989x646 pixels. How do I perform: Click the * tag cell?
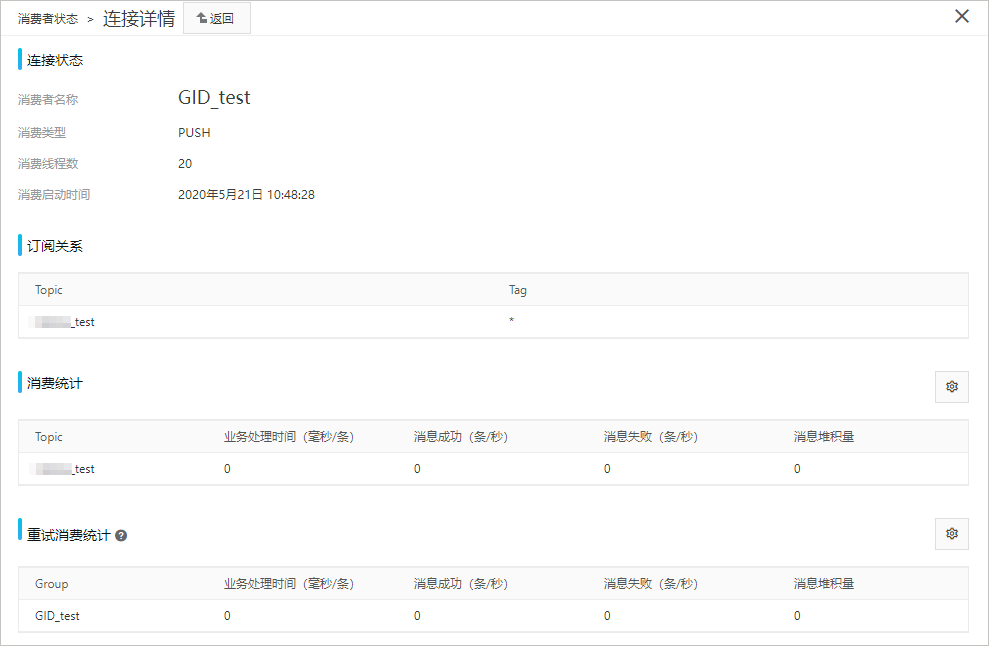coord(511,320)
